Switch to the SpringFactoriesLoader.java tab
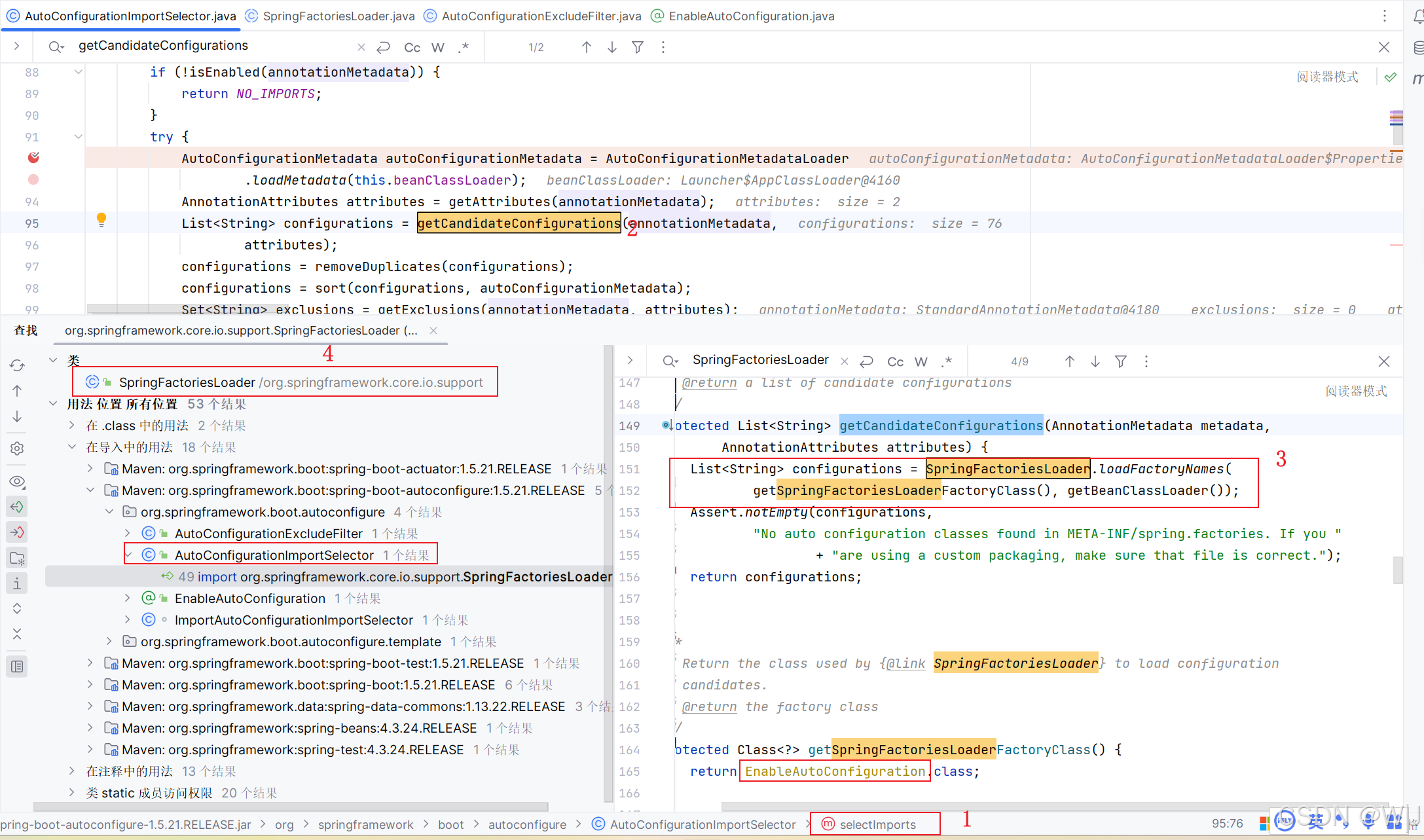 pyautogui.click(x=338, y=16)
